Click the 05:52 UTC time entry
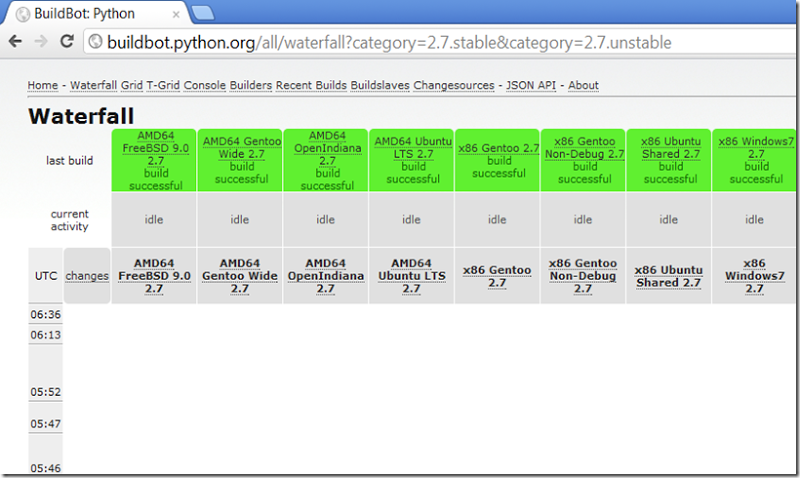This screenshot has height=478, width=800. tap(45, 392)
